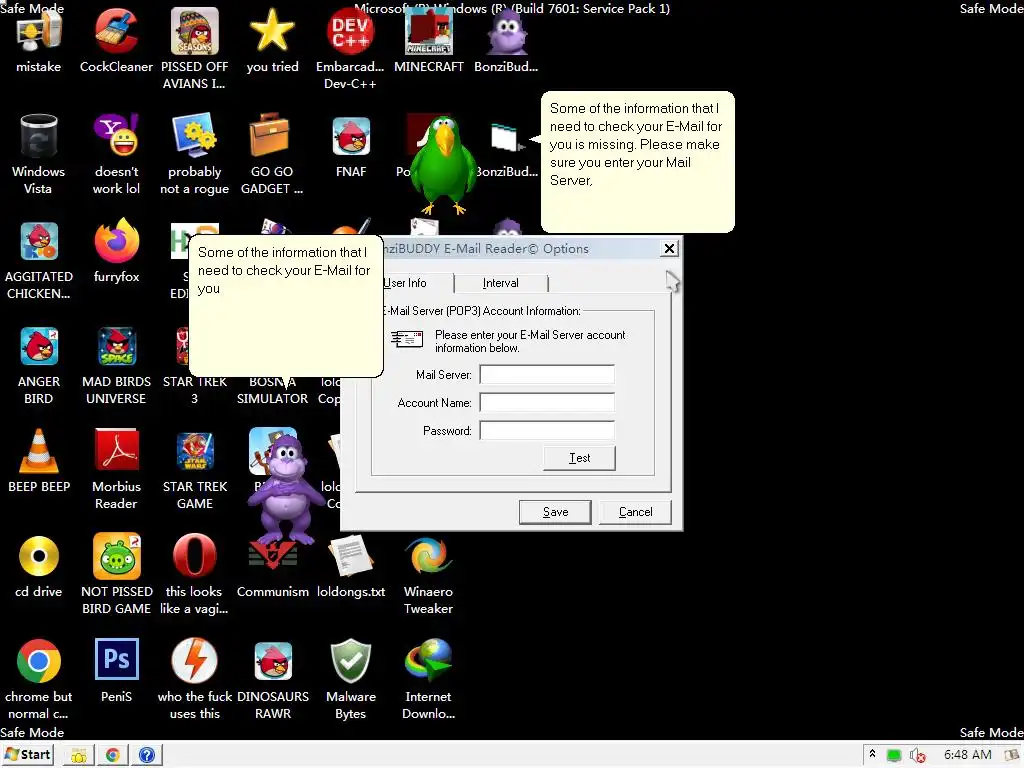Open the GO GO GADGET briefcase icon
Viewport: 1024px width, 768px height.
coord(269,136)
